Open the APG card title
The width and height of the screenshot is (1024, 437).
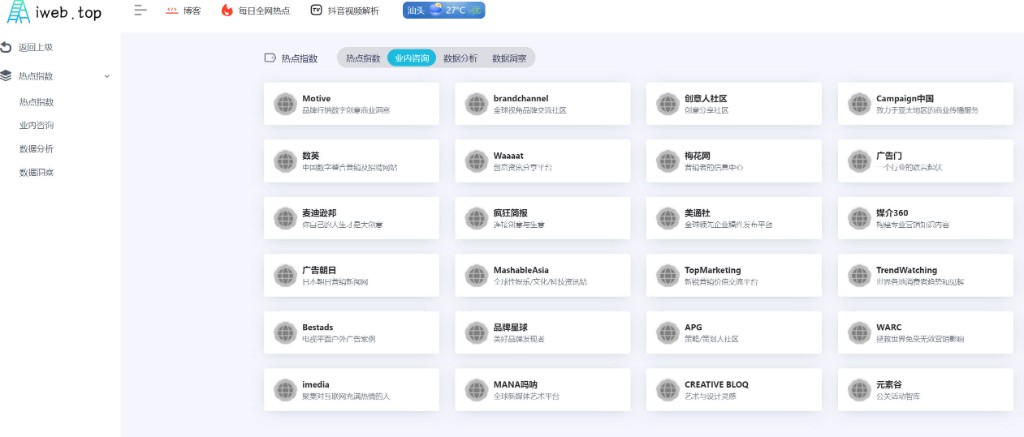click(x=694, y=327)
